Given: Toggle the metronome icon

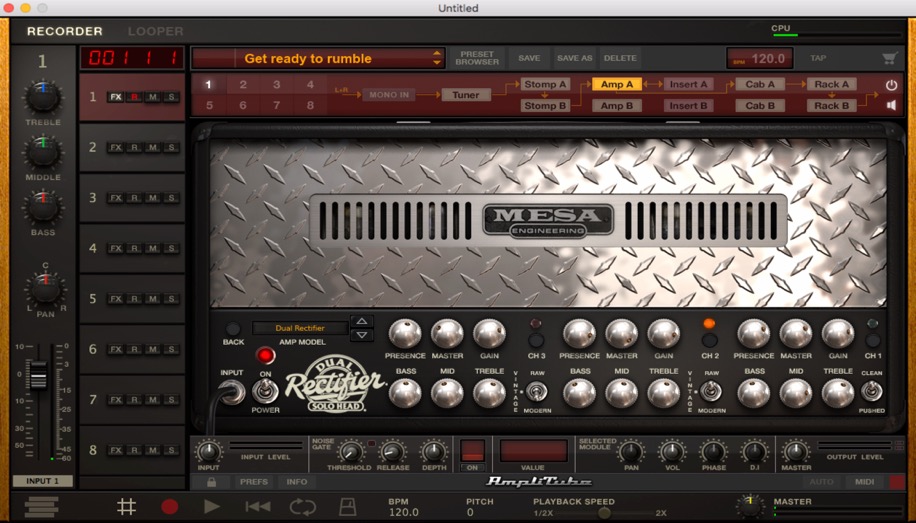Looking at the screenshot, I should [x=348, y=506].
